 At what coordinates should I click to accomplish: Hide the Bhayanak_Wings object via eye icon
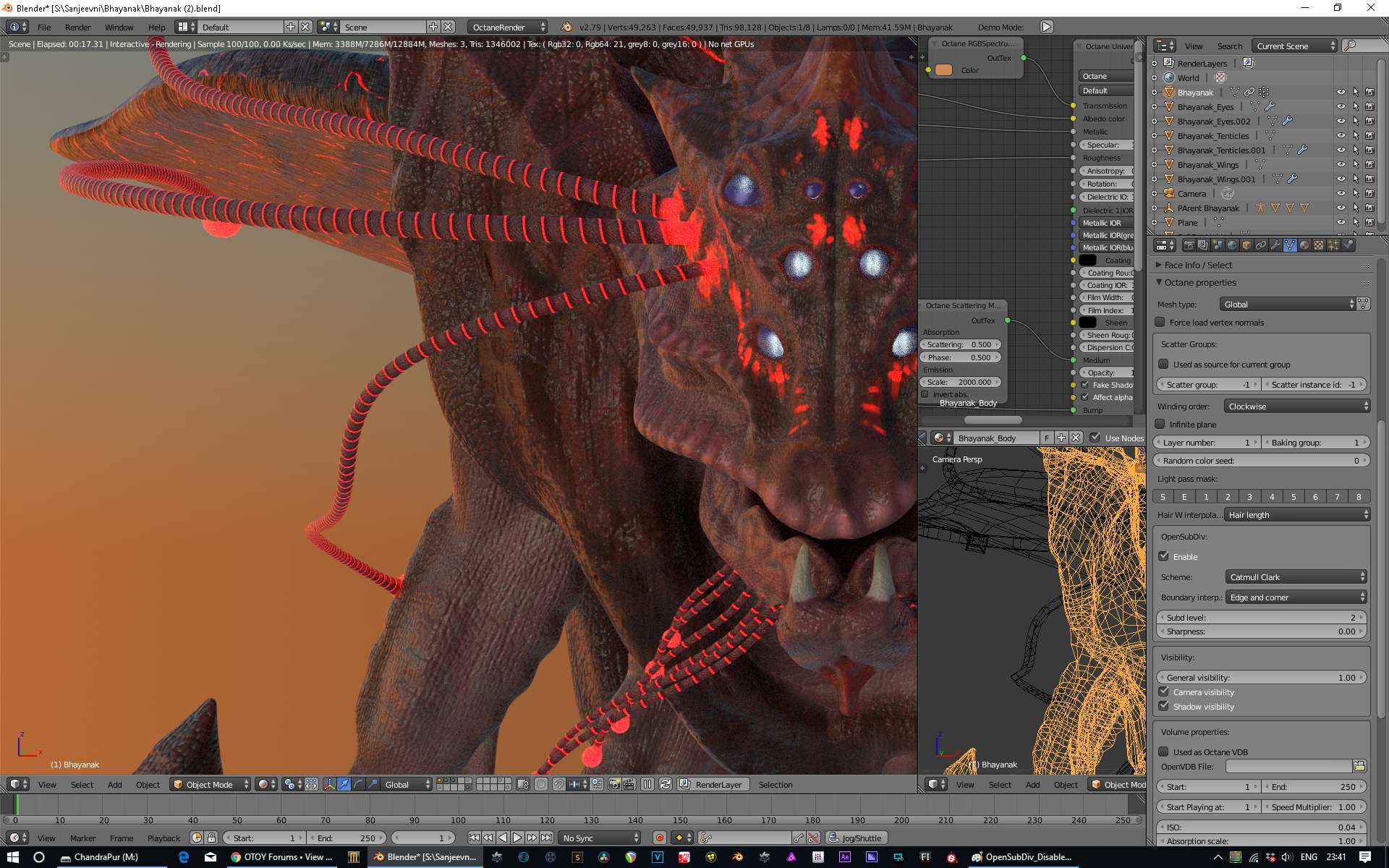pos(1341,164)
